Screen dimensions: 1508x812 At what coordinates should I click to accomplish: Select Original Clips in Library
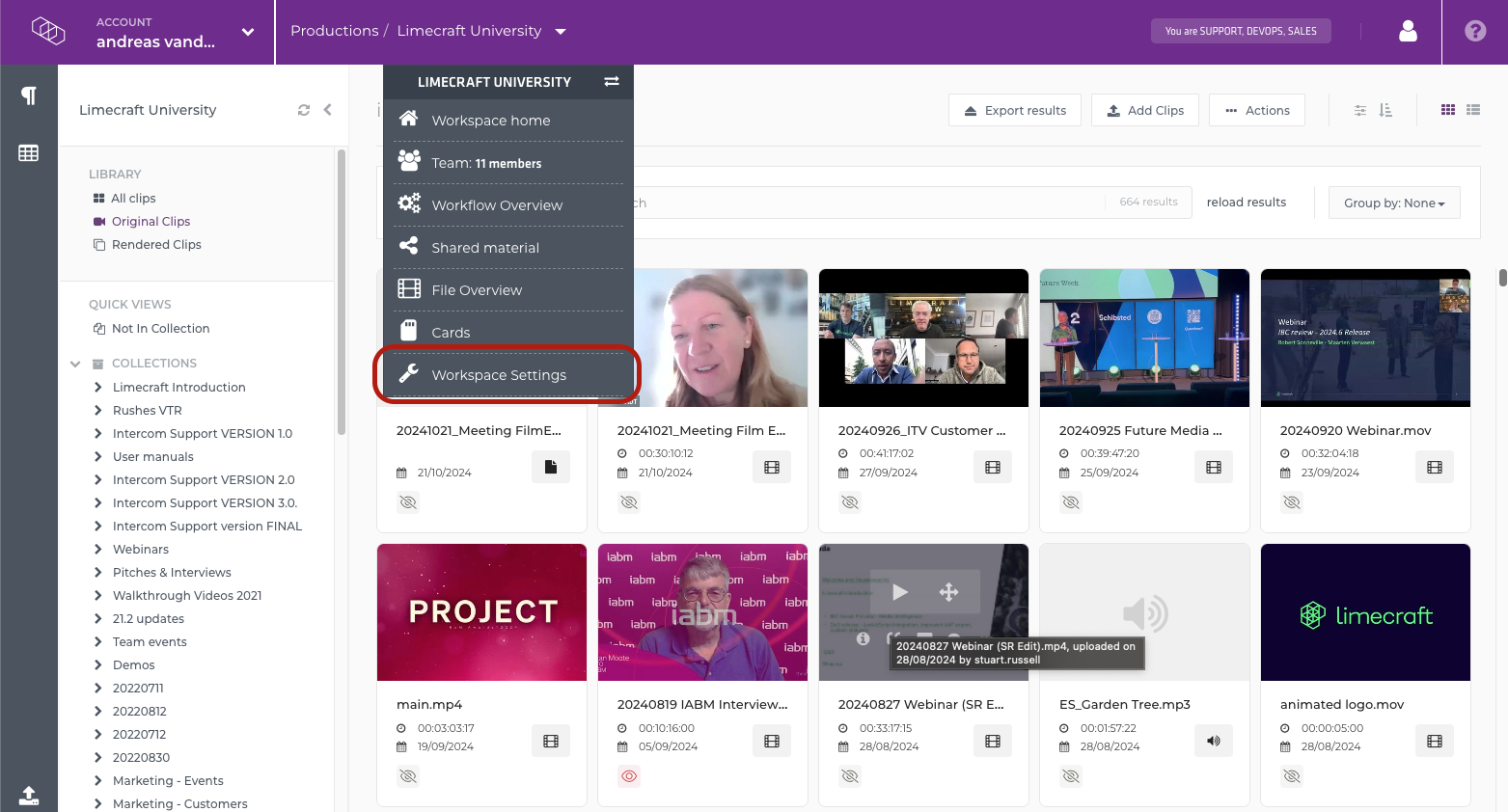coord(151,221)
